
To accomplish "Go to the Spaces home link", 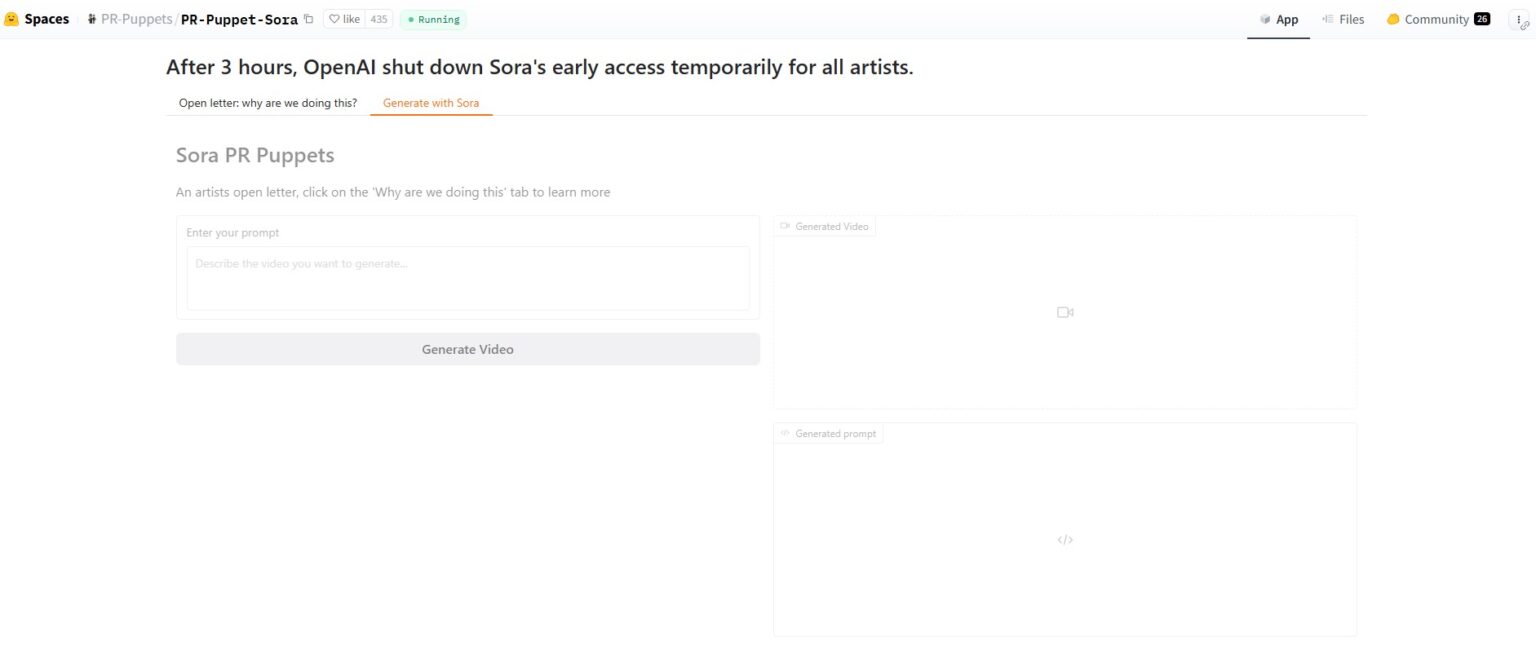I will coord(46,19).
